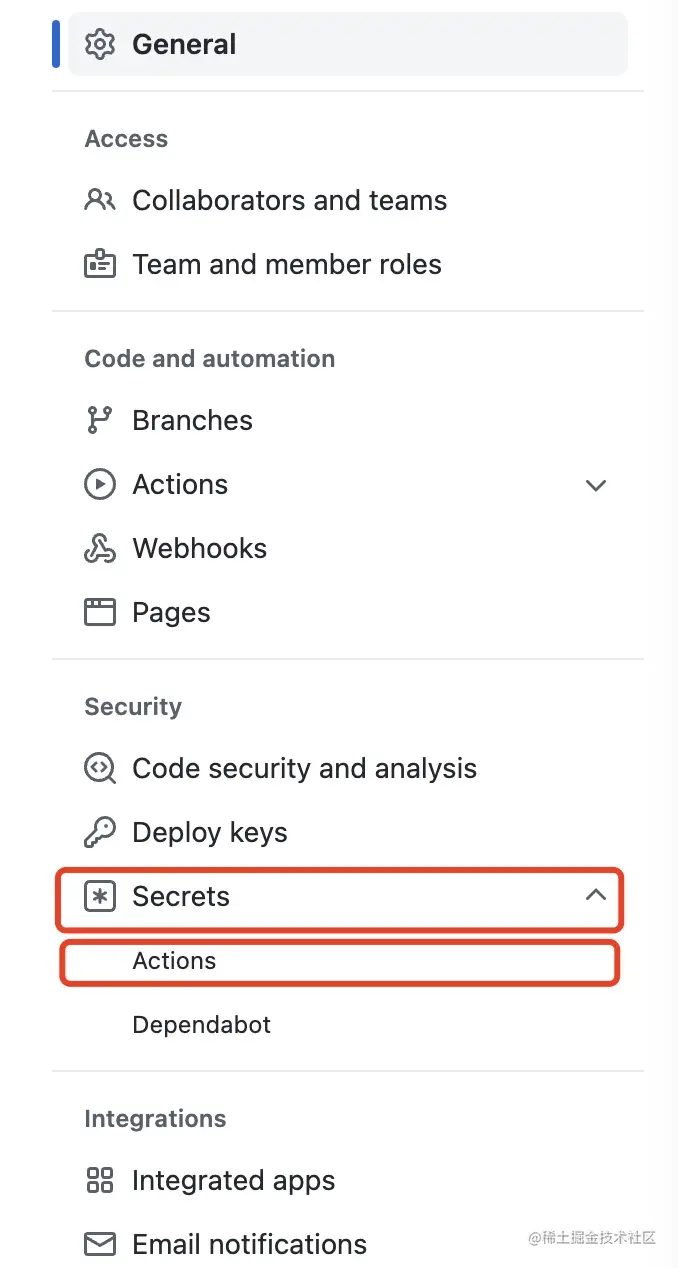This screenshot has height=1268, width=678.
Task: Select the Branches fork icon
Action: pyautogui.click(x=100, y=420)
